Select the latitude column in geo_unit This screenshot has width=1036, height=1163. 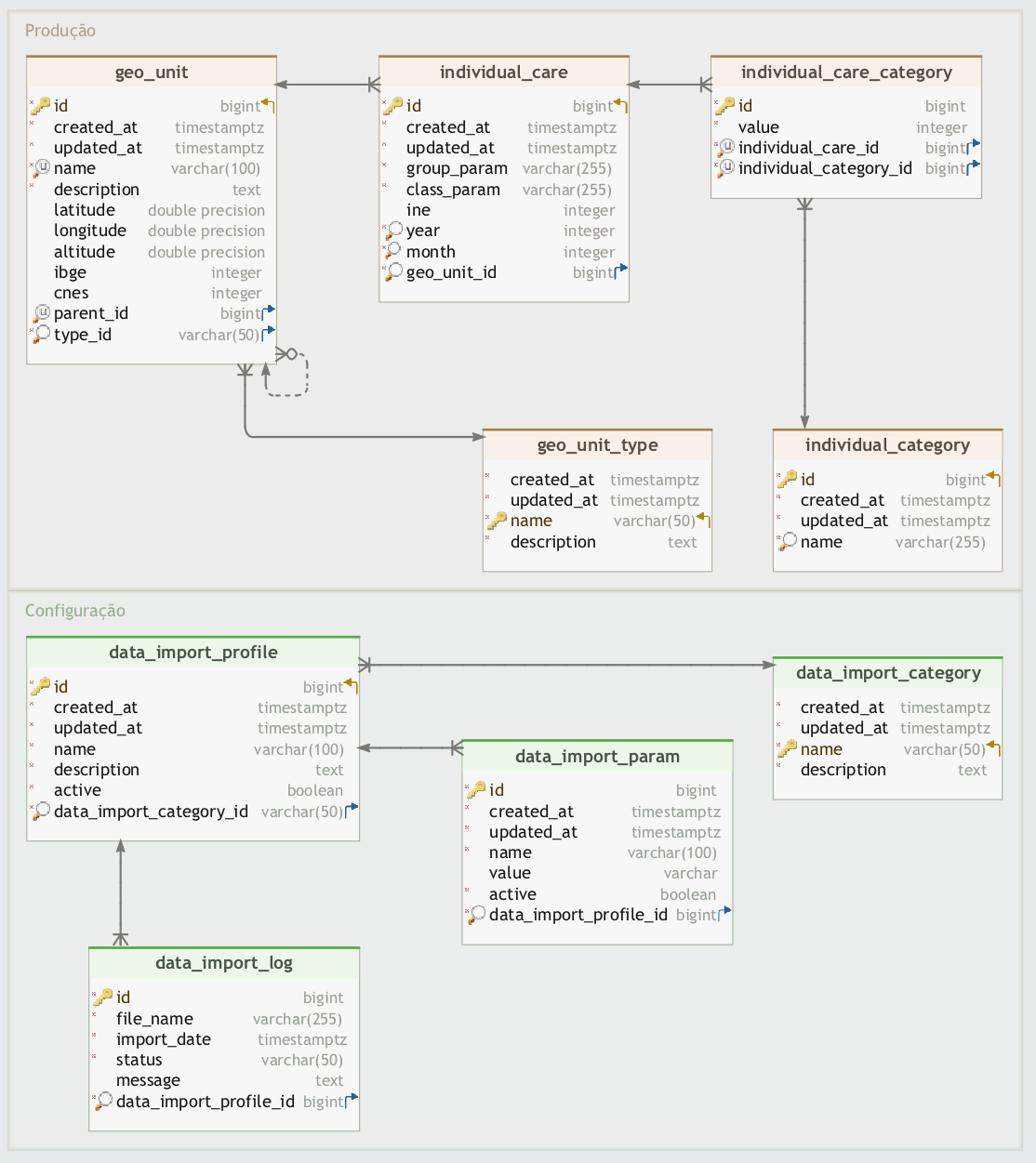85,210
